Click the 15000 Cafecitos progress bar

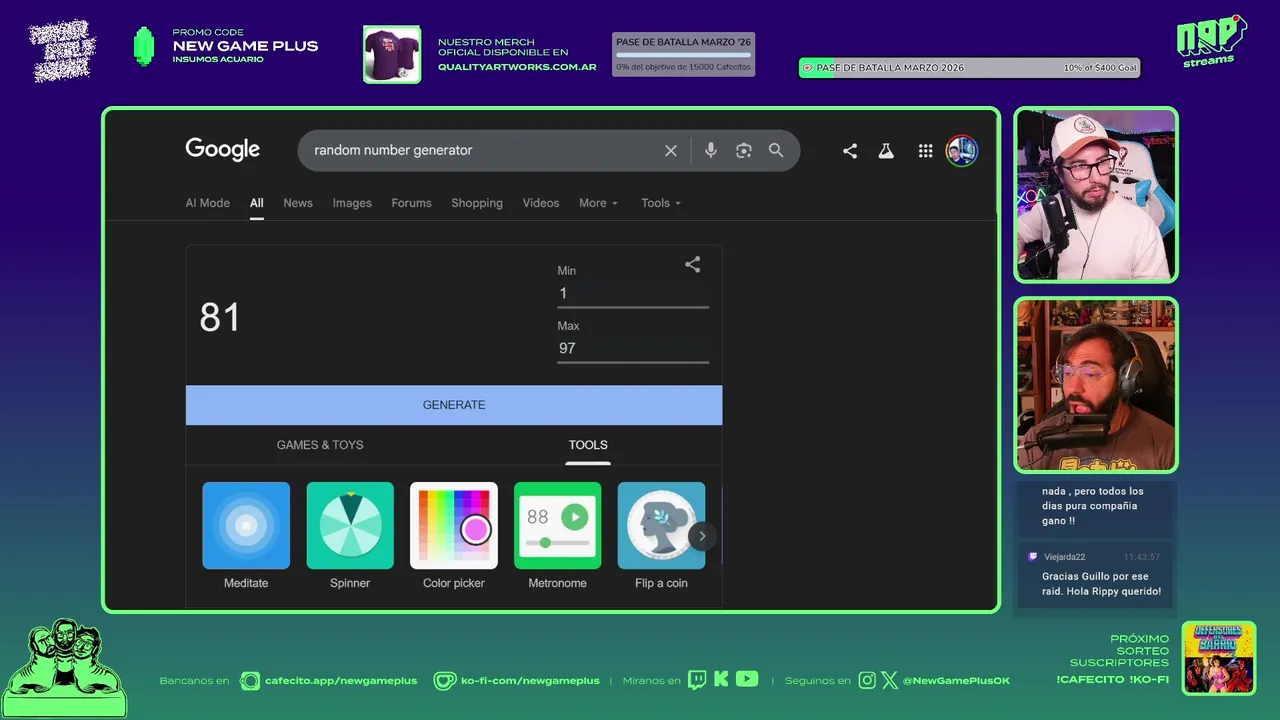point(683,54)
